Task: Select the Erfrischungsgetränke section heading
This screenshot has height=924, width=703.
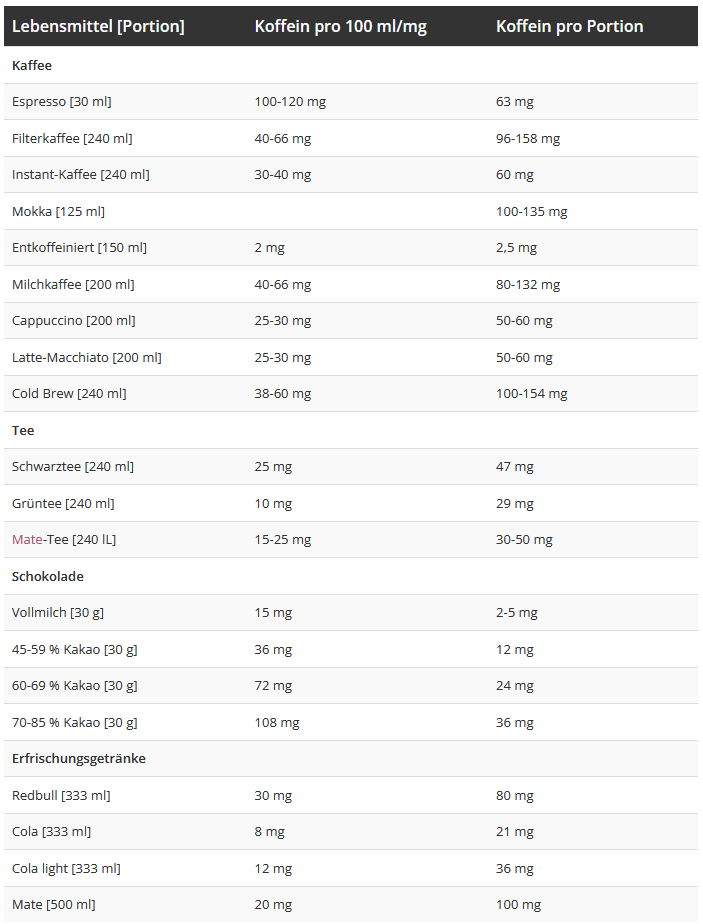Action: click(79, 759)
